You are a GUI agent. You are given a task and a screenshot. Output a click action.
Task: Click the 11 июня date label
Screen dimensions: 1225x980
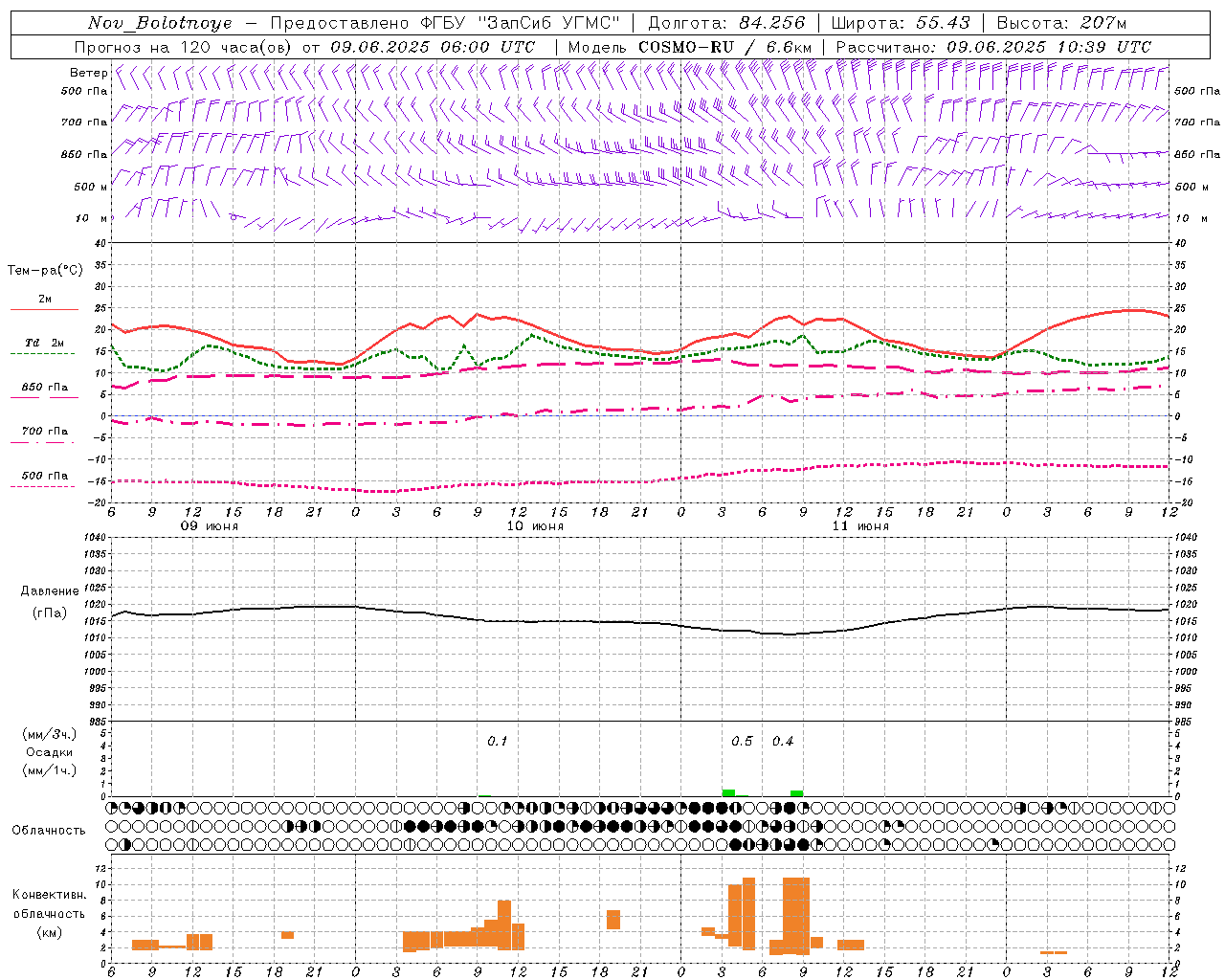pyautogui.click(x=860, y=526)
